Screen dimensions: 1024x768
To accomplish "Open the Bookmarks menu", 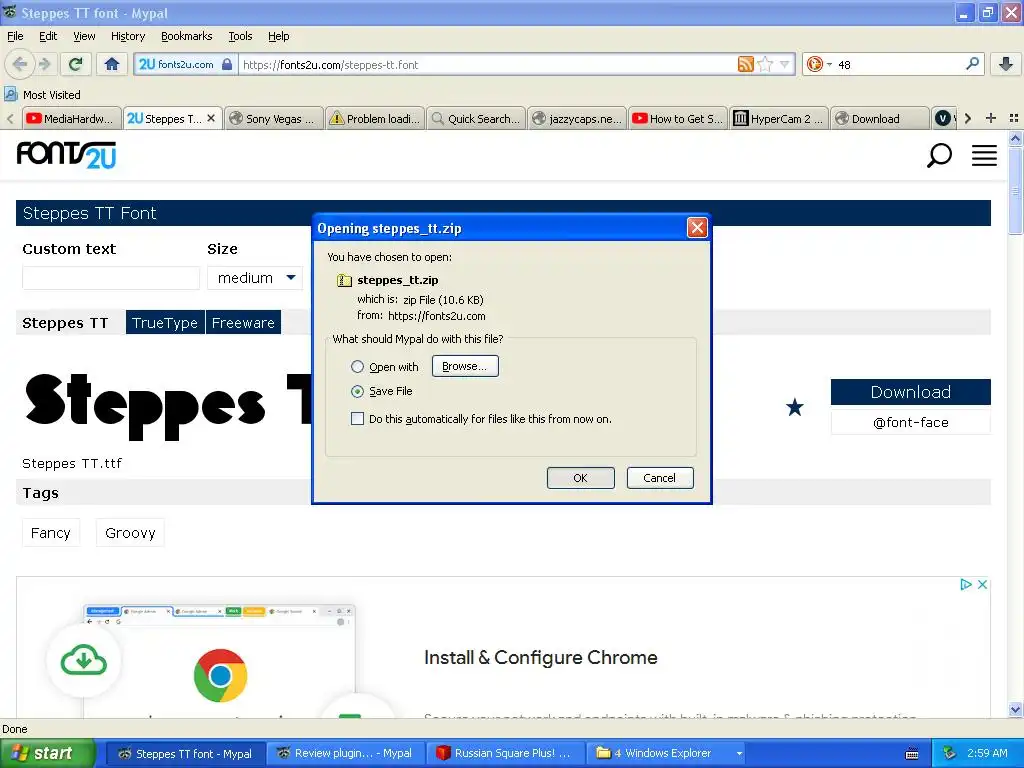I will pyautogui.click(x=187, y=36).
